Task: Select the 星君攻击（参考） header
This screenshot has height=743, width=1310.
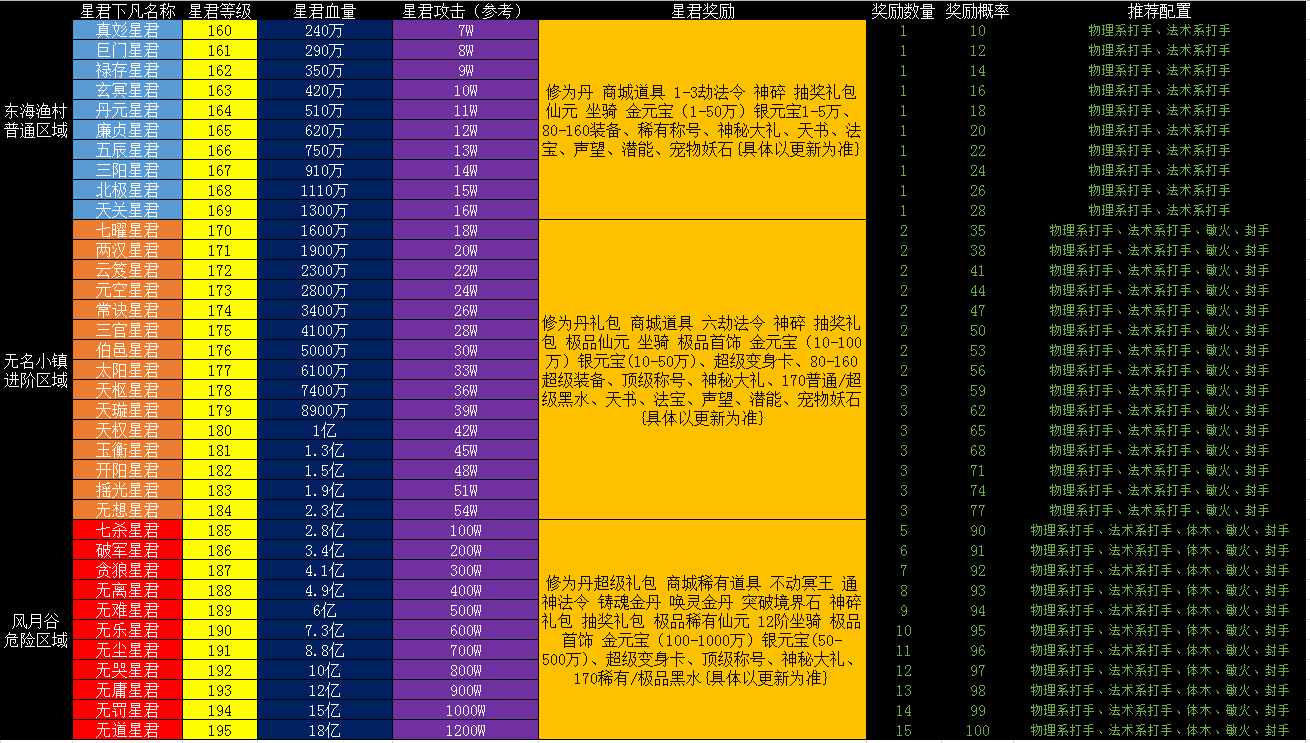Action: [x=465, y=11]
